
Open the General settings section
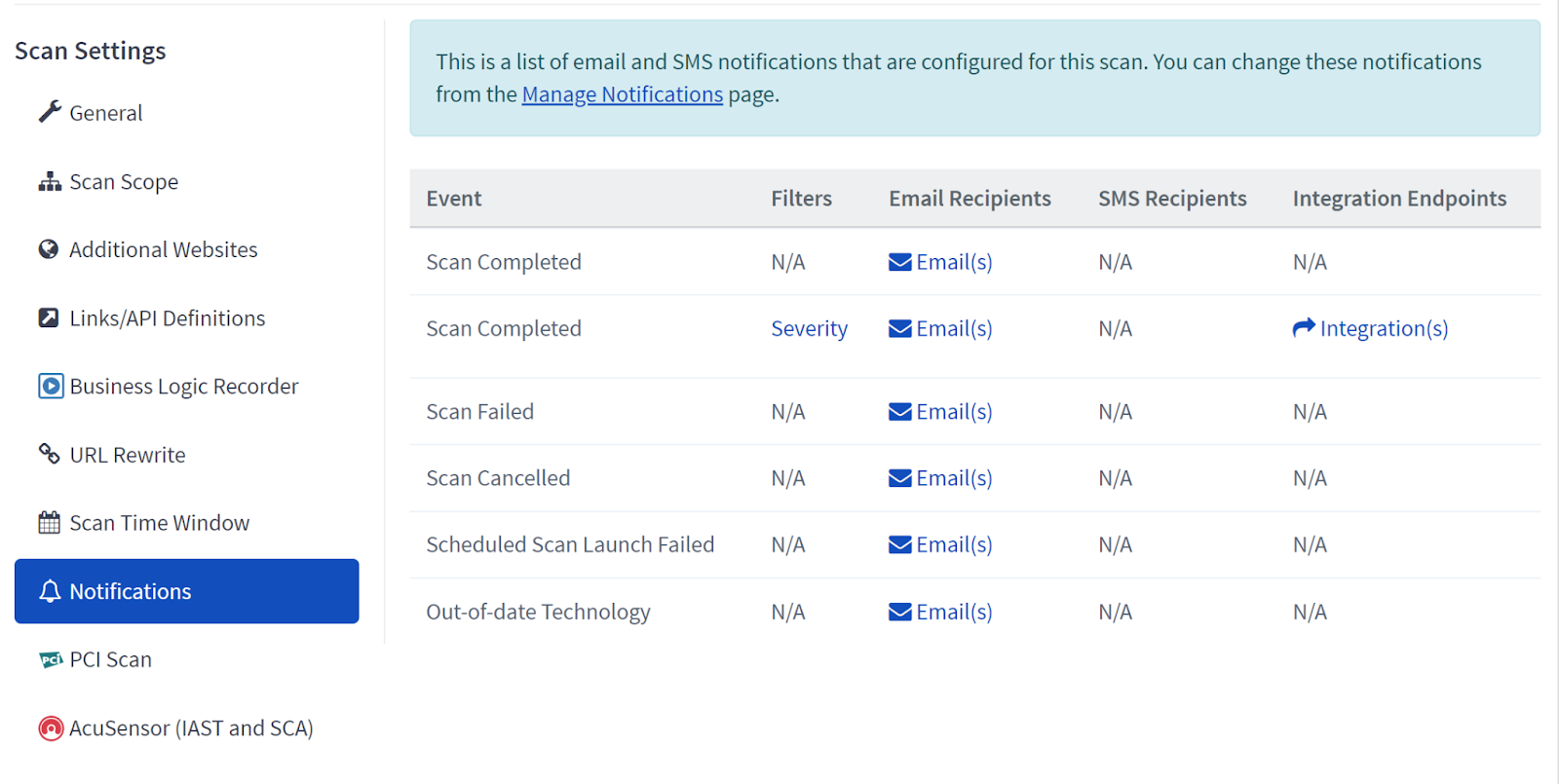(x=105, y=113)
